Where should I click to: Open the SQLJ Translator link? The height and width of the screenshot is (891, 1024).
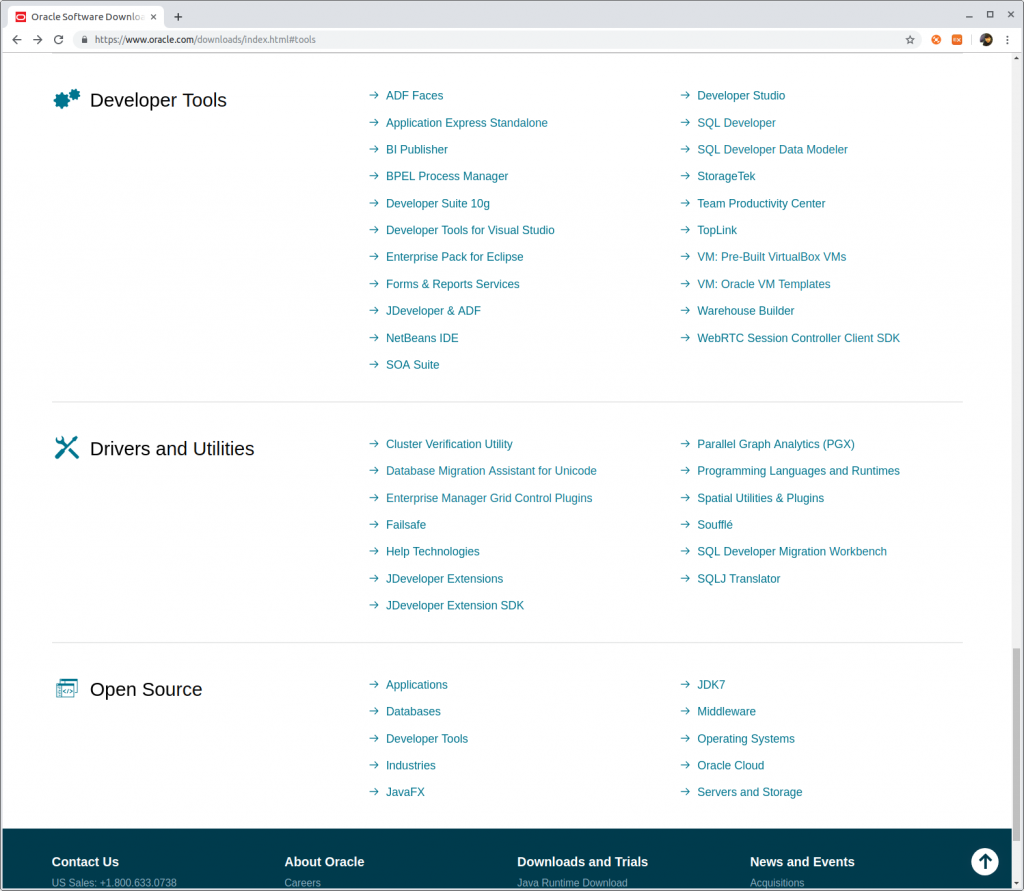click(739, 579)
